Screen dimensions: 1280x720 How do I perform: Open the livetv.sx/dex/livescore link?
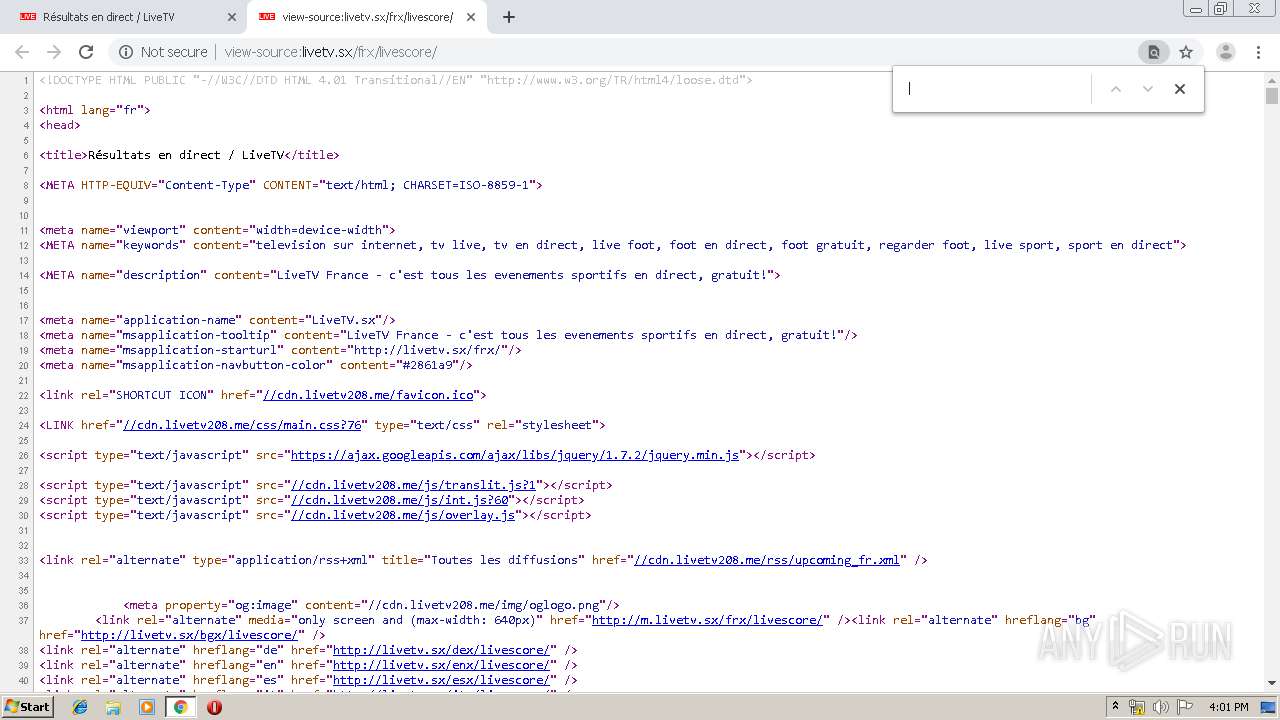(x=441, y=650)
